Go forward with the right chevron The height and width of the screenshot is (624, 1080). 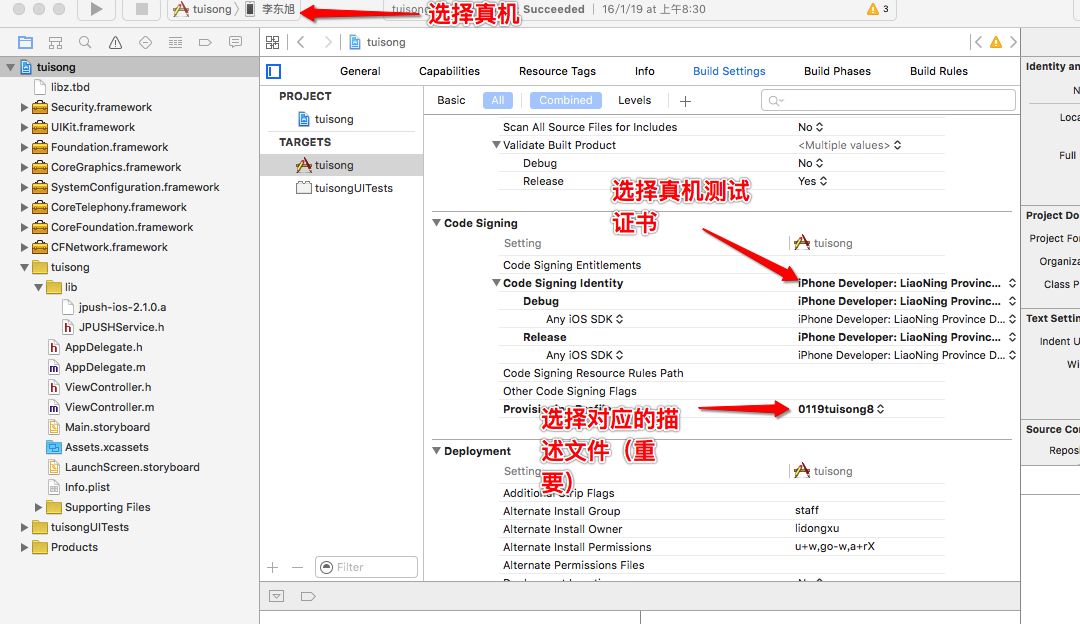[x=328, y=42]
